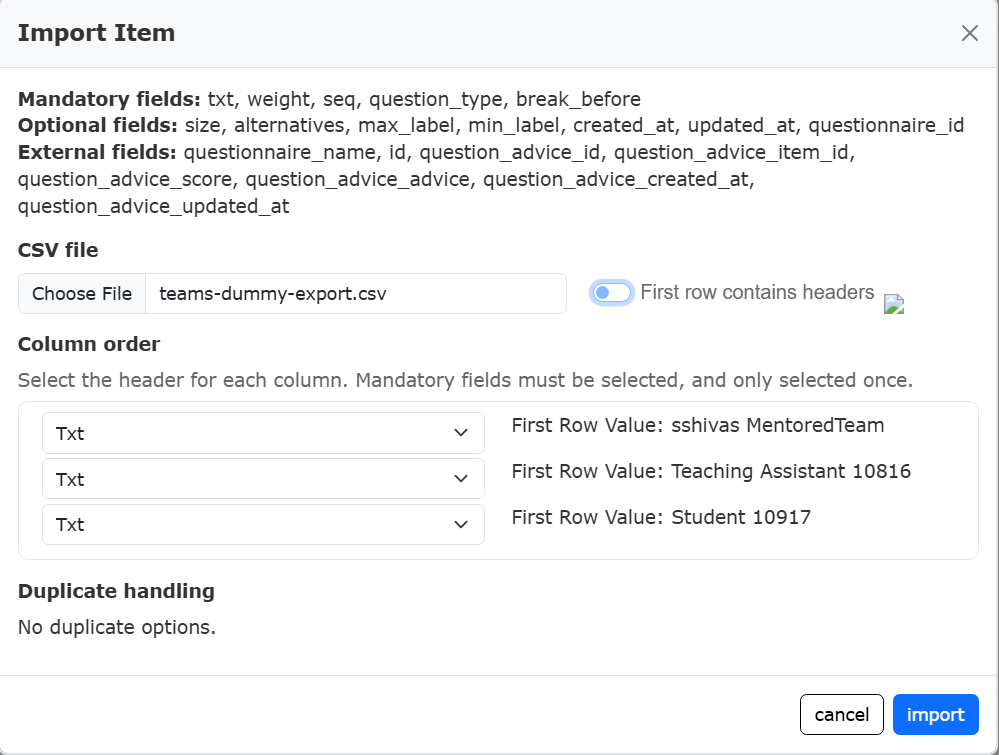The height and width of the screenshot is (755, 999).
Task: Open the Txt dropdown for Student 10917
Action: [x=263, y=525]
